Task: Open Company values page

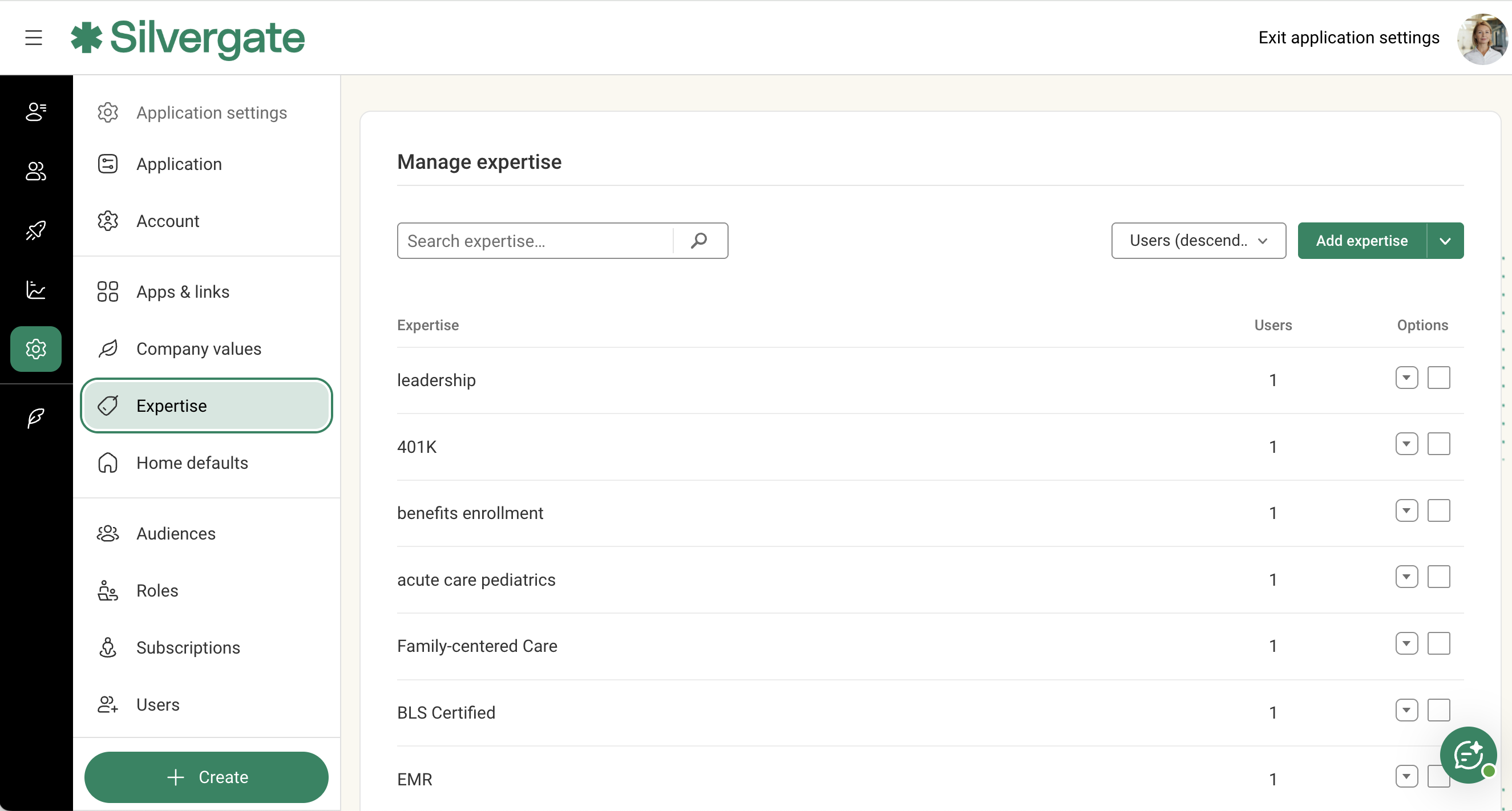Action: click(207, 348)
